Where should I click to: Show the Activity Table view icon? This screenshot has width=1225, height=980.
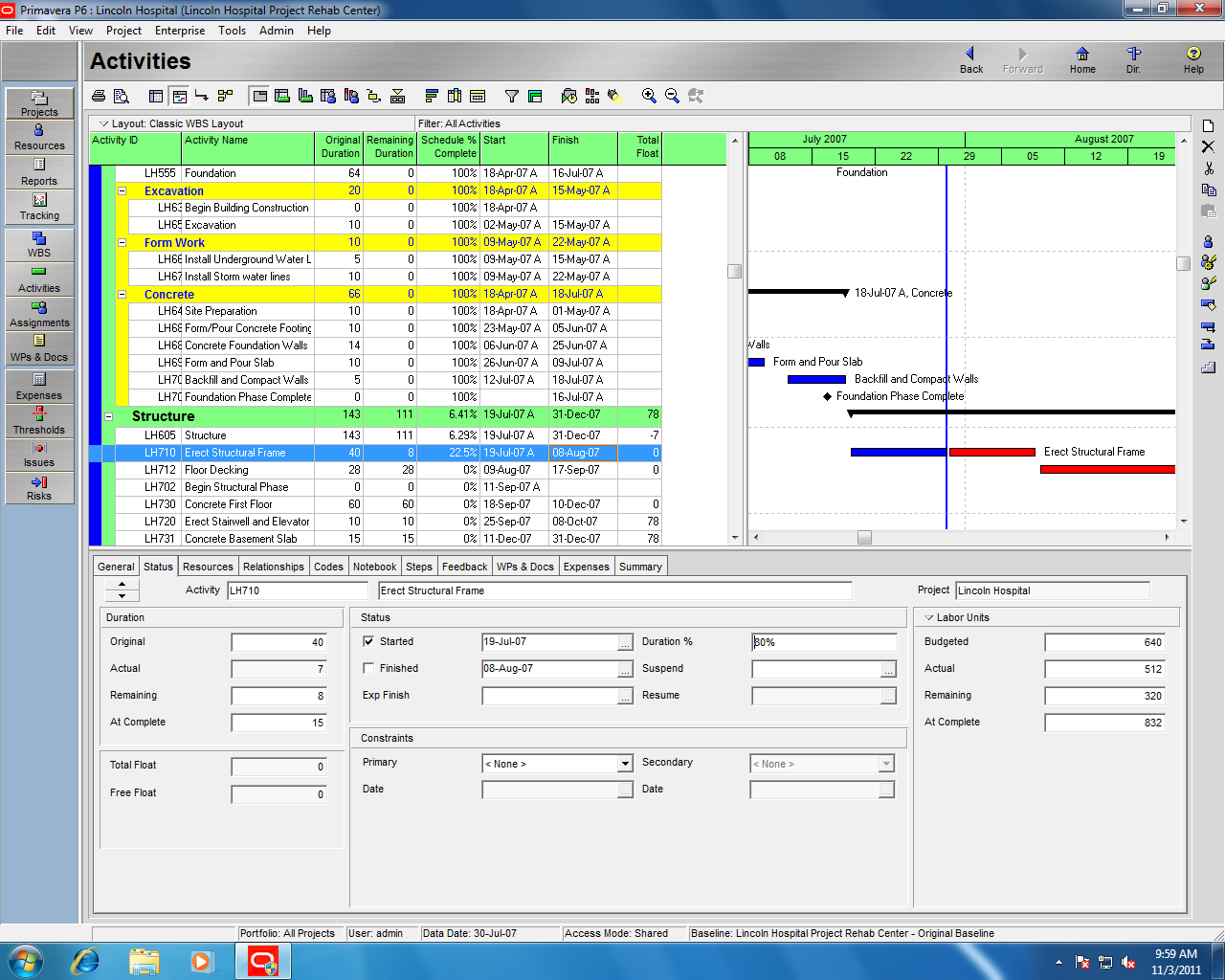(x=156, y=96)
